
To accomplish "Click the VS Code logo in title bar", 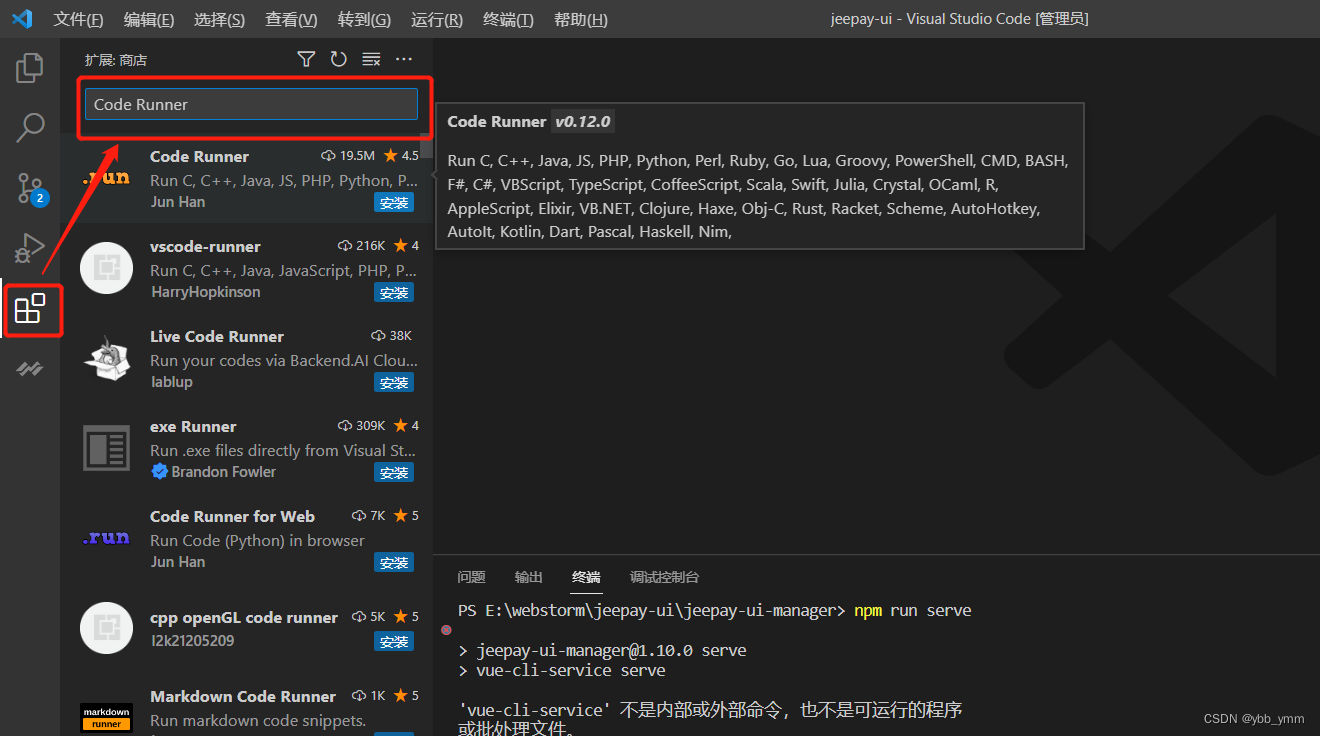I will pyautogui.click(x=22, y=19).
